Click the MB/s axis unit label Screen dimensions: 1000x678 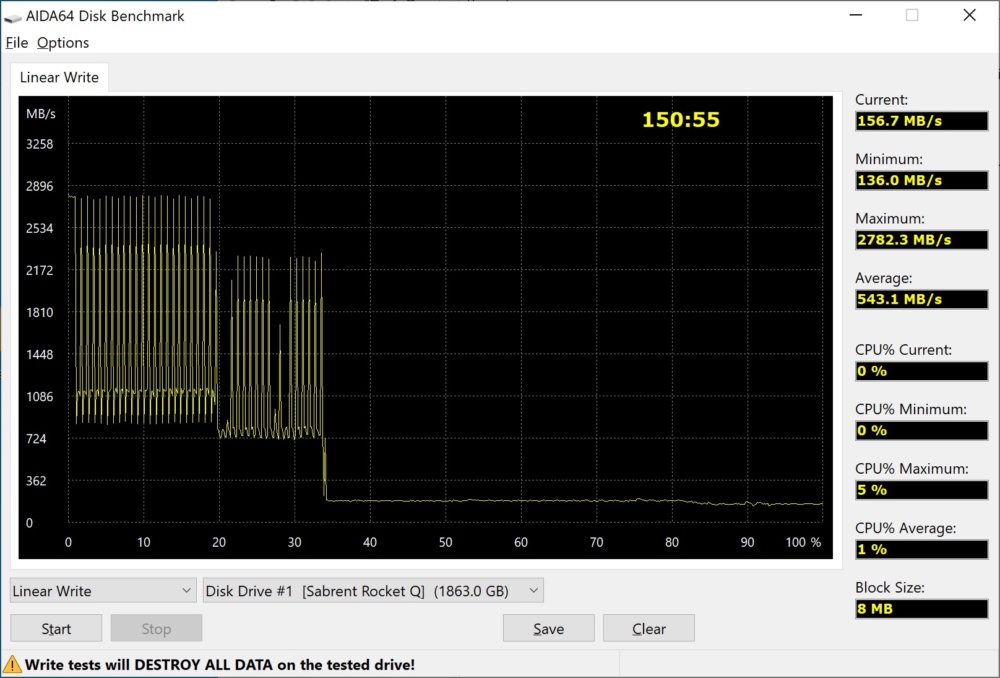(41, 114)
